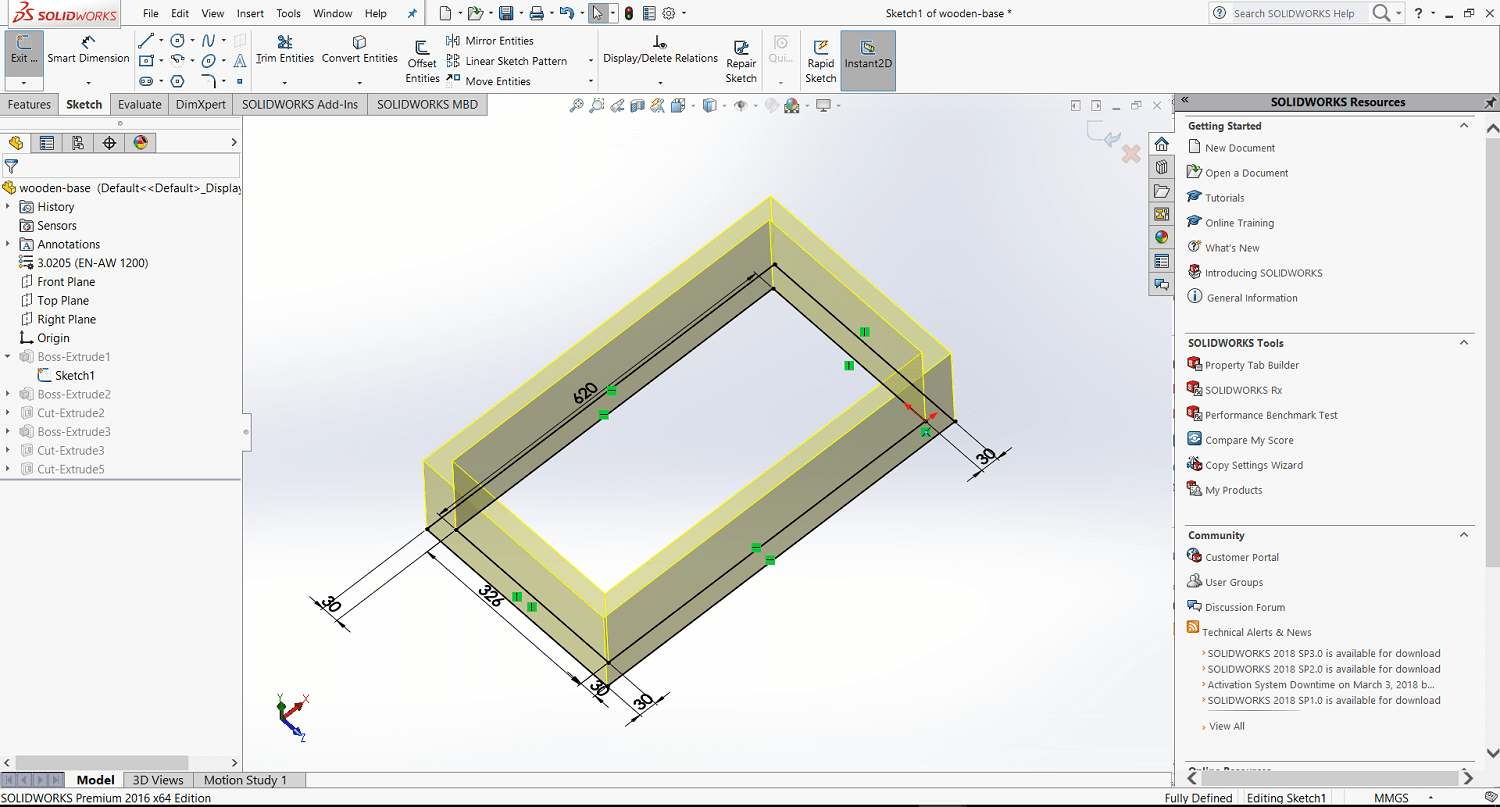Expand the History tree node
1500x807 pixels.
point(8,207)
